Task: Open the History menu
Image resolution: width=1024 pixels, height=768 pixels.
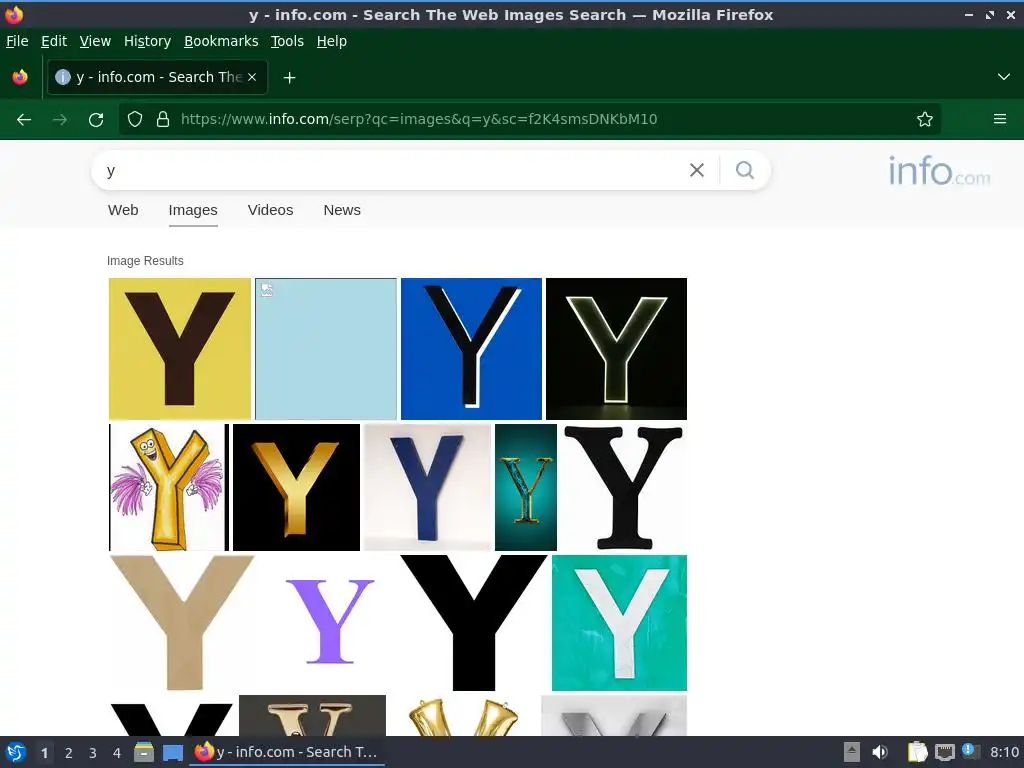Action: pos(147,41)
